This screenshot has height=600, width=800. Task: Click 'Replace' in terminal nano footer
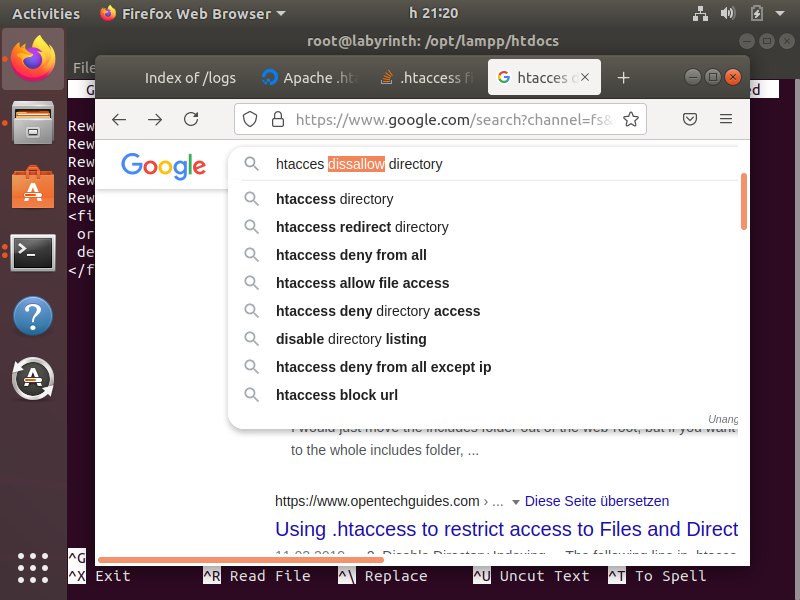click(396, 576)
